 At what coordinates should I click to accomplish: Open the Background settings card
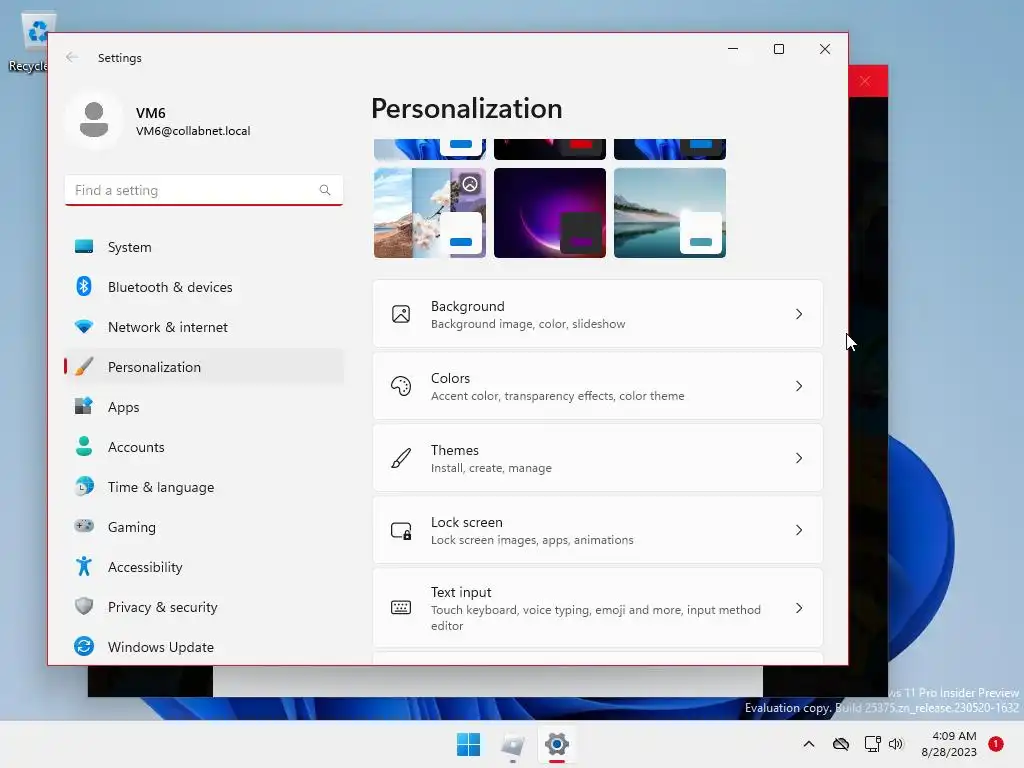(598, 314)
